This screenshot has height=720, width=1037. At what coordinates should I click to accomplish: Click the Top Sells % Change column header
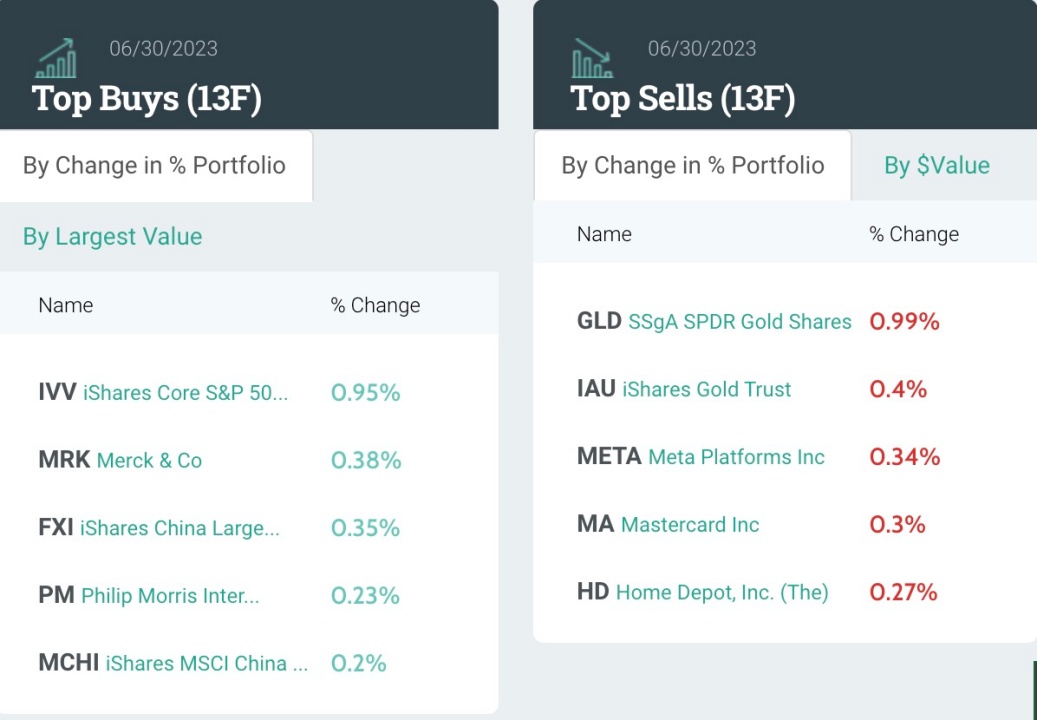(x=914, y=235)
